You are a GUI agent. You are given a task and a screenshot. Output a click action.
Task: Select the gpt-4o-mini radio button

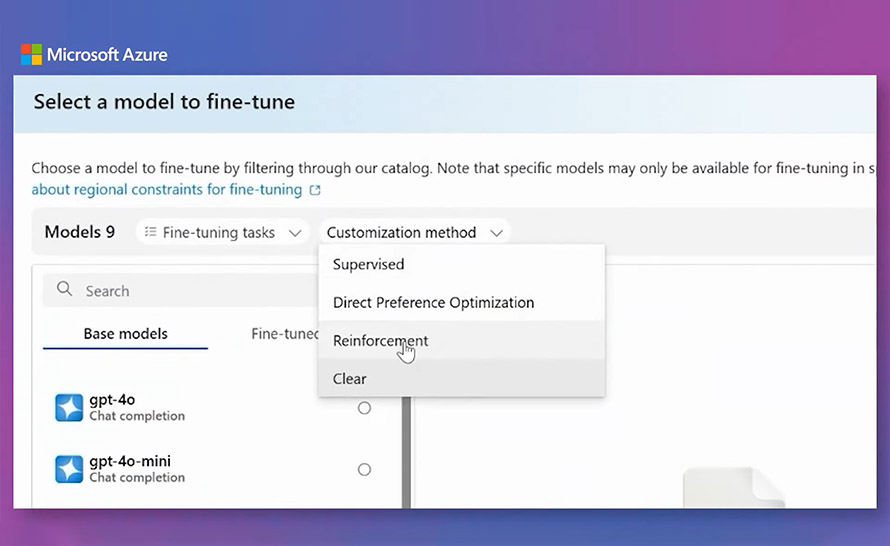[x=364, y=469]
